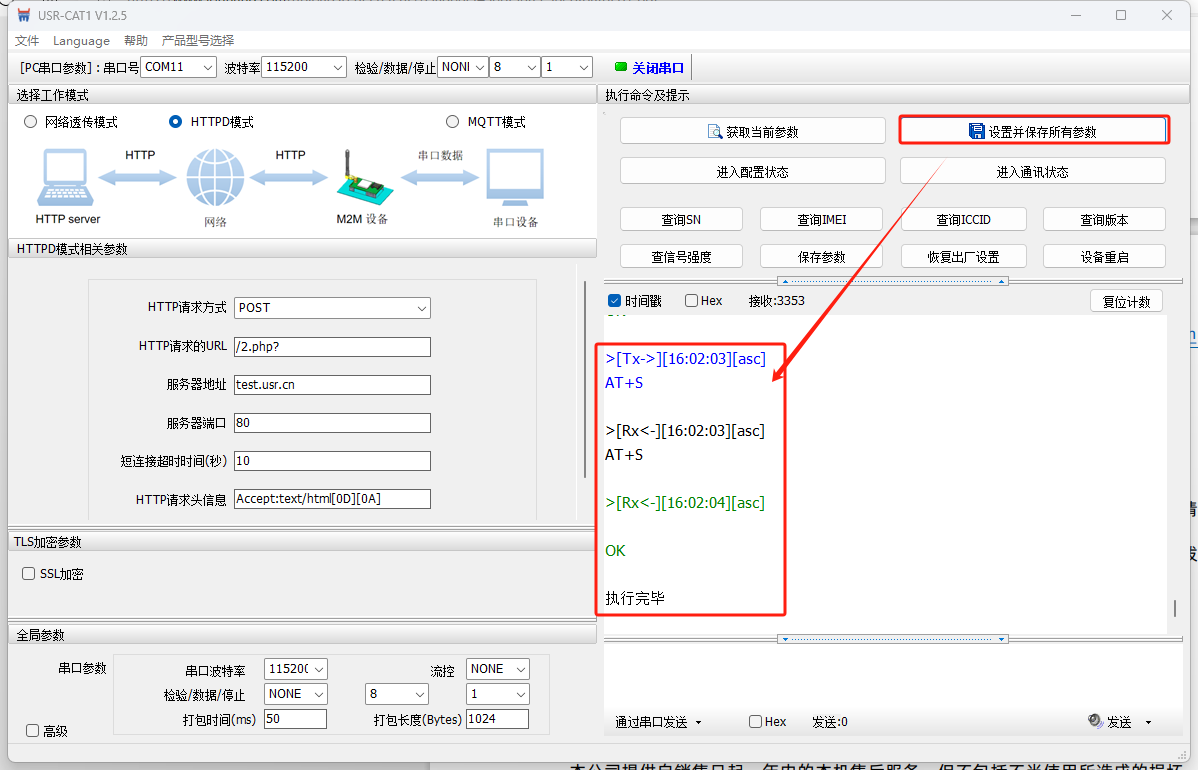Image resolution: width=1198 pixels, height=770 pixels.
Task: Click the 获取当前参数 document search icon
Action: click(x=714, y=132)
